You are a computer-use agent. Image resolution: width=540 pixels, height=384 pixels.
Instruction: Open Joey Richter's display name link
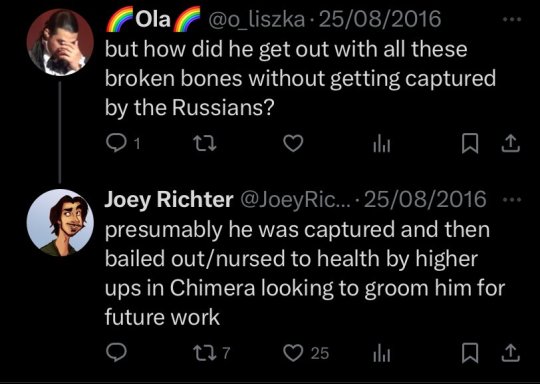point(169,199)
